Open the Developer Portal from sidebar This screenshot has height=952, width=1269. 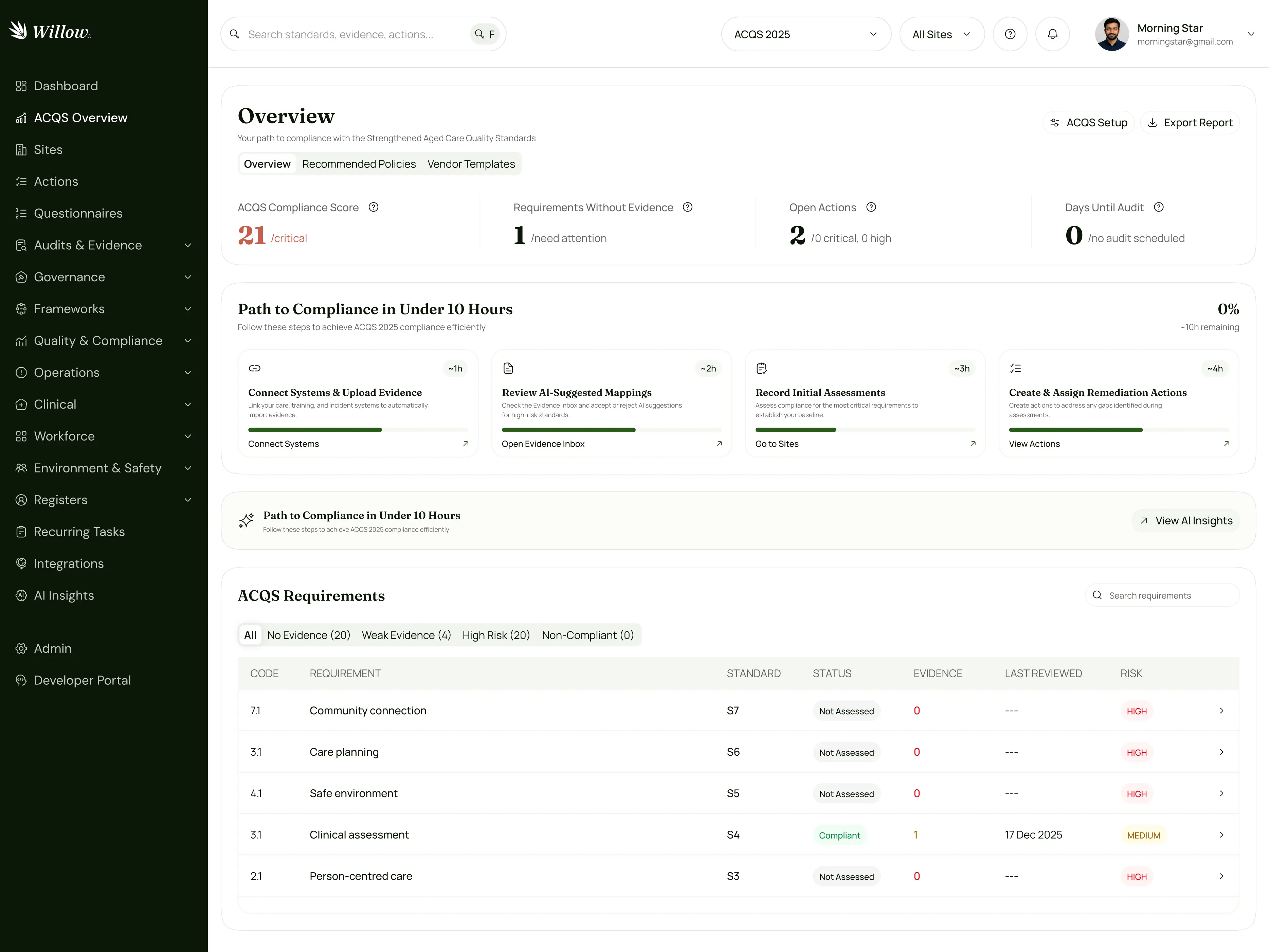click(82, 680)
